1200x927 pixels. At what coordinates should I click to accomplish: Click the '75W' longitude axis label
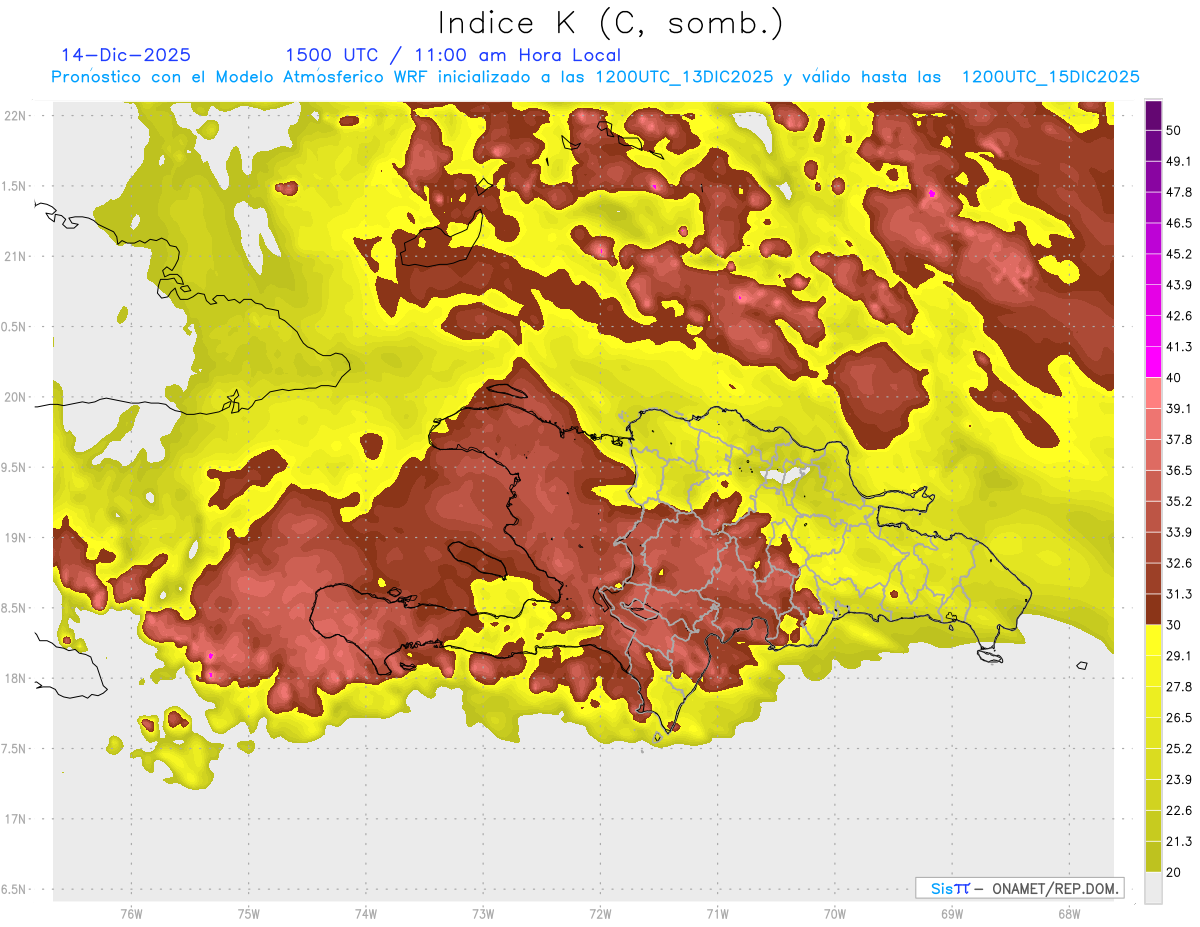248,915
